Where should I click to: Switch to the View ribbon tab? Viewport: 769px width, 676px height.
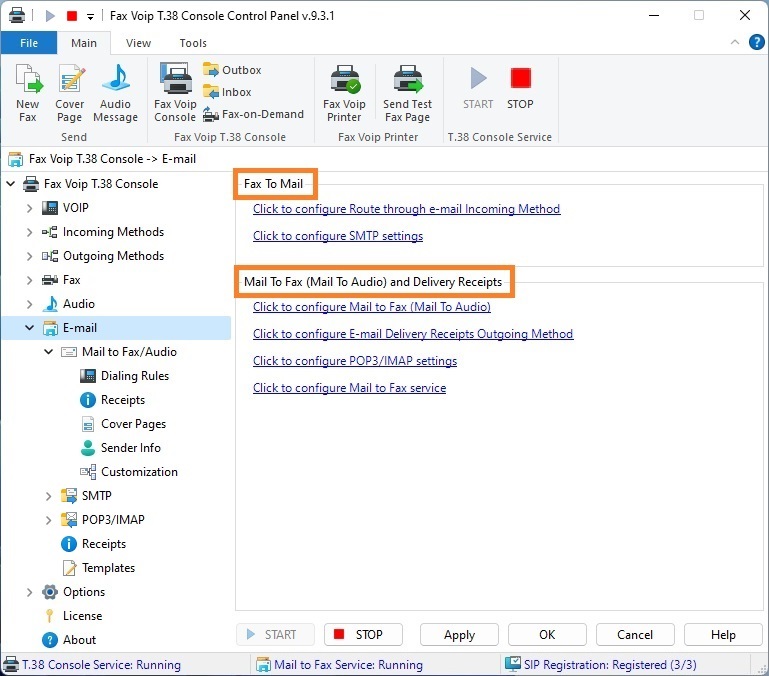tap(138, 43)
